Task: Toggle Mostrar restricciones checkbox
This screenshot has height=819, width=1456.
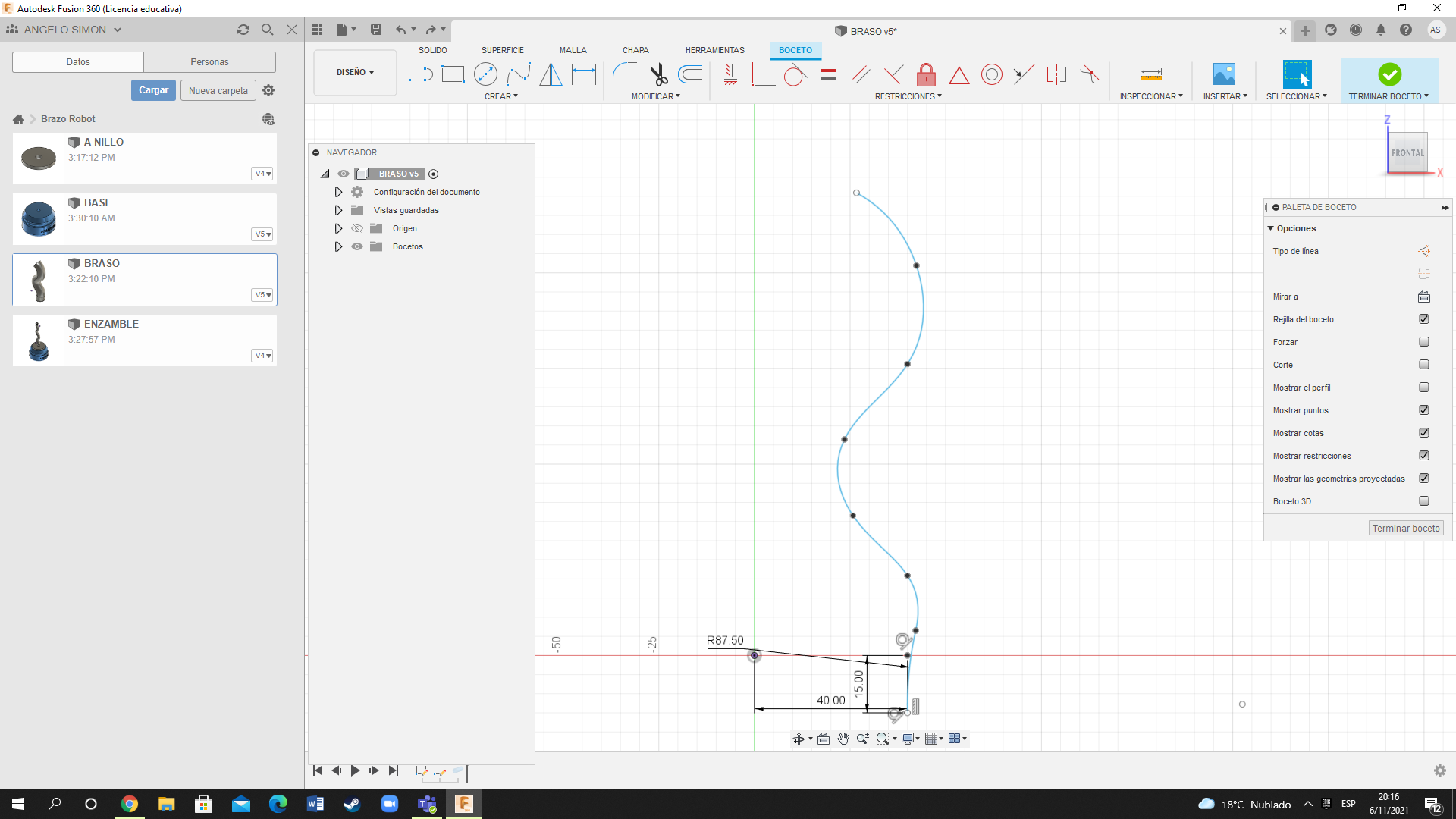Action: [1423, 456]
